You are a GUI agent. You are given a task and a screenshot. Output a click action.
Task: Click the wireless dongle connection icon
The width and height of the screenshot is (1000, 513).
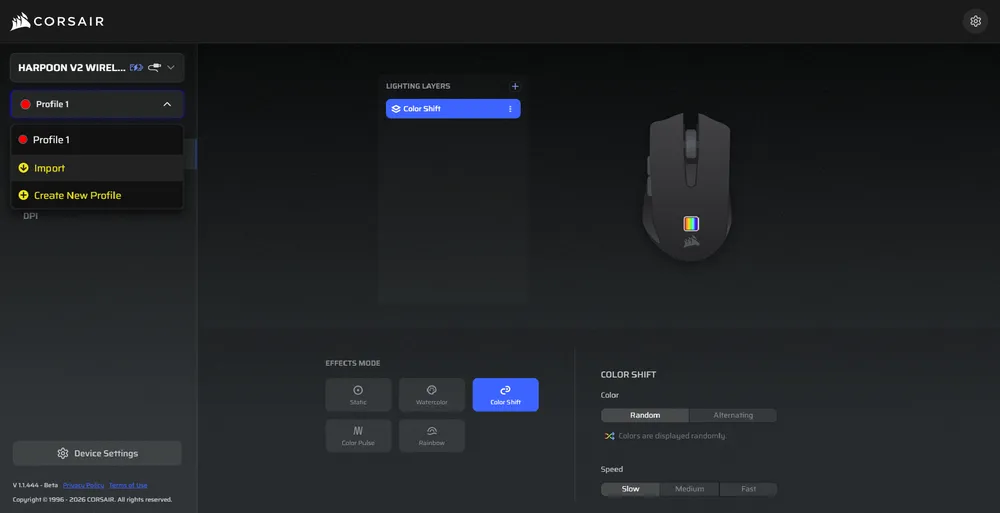[x=154, y=68]
